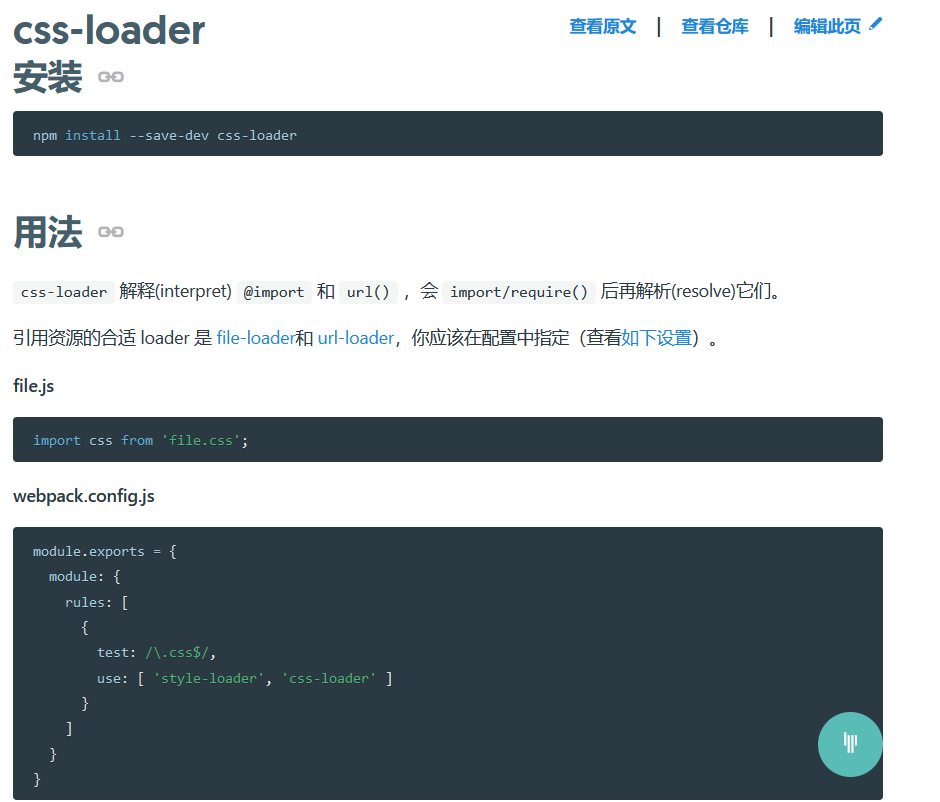Follow the file-loader hyperlink
This screenshot has height=802, width=940.
[x=255, y=338]
